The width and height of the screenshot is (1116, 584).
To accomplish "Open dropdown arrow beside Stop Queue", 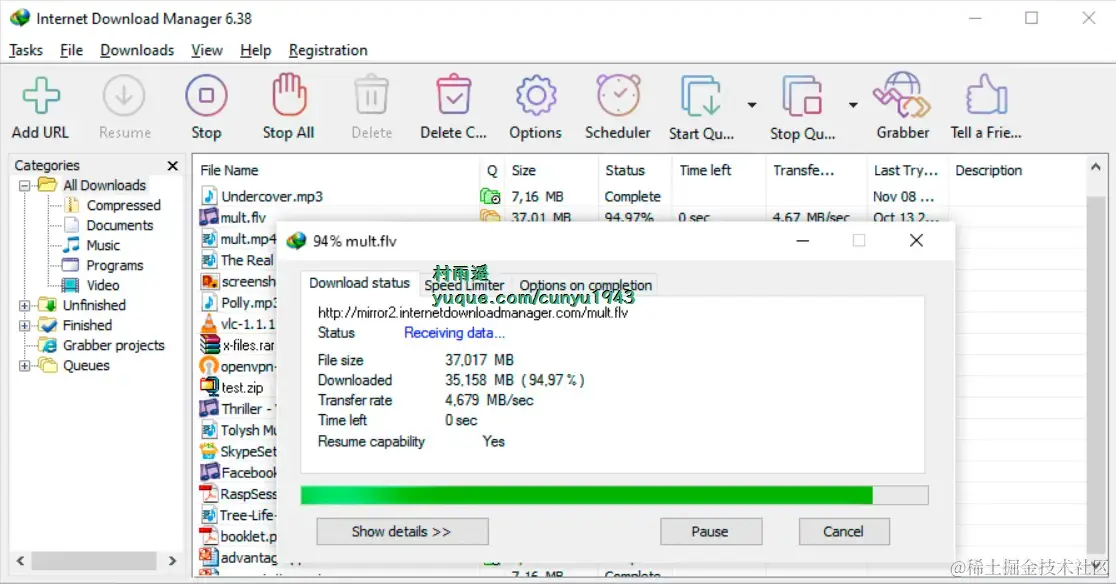I will (853, 105).
